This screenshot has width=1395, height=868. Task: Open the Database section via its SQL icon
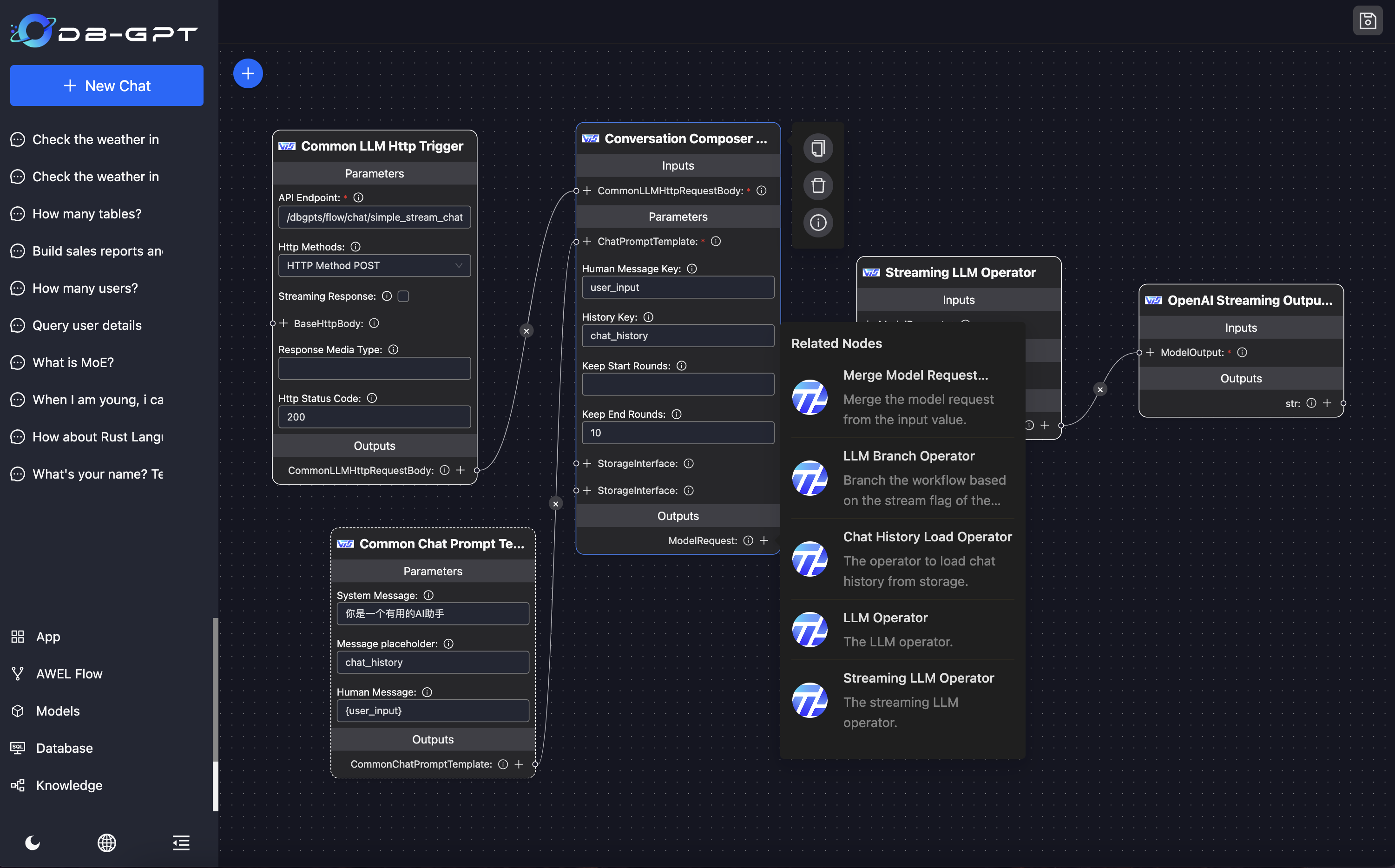(x=17, y=748)
